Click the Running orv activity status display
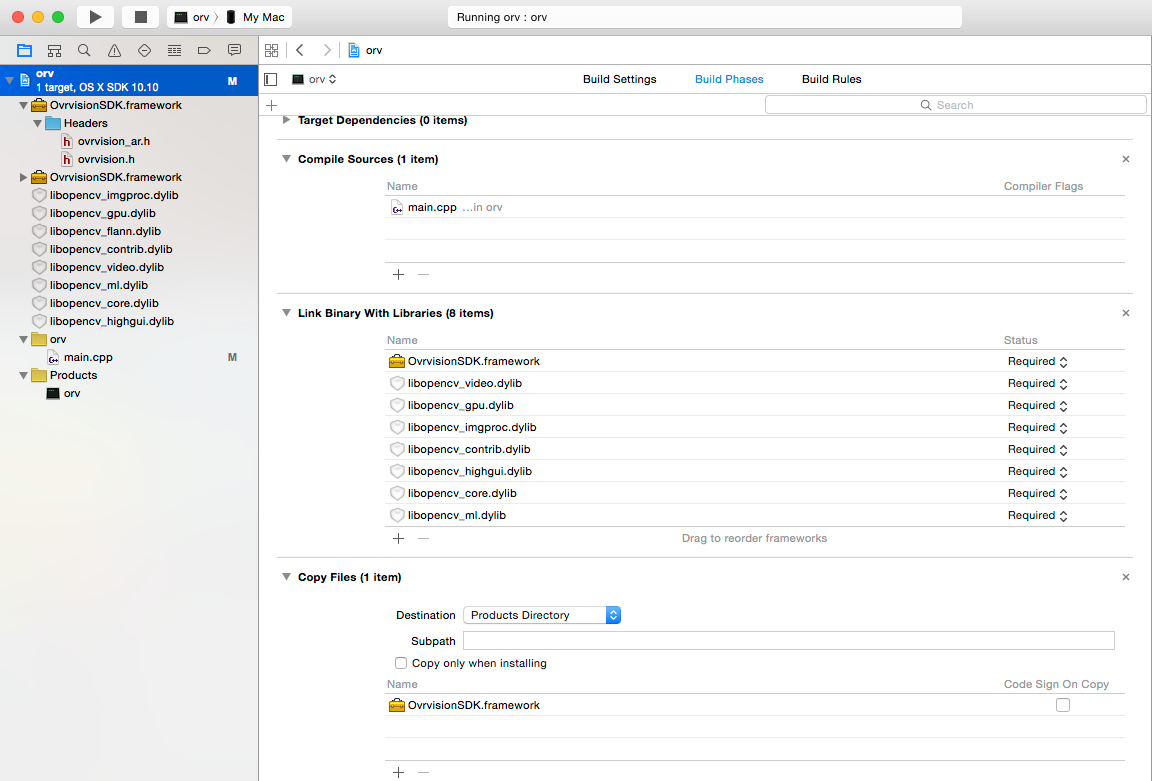Image resolution: width=1152 pixels, height=781 pixels. (x=705, y=17)
